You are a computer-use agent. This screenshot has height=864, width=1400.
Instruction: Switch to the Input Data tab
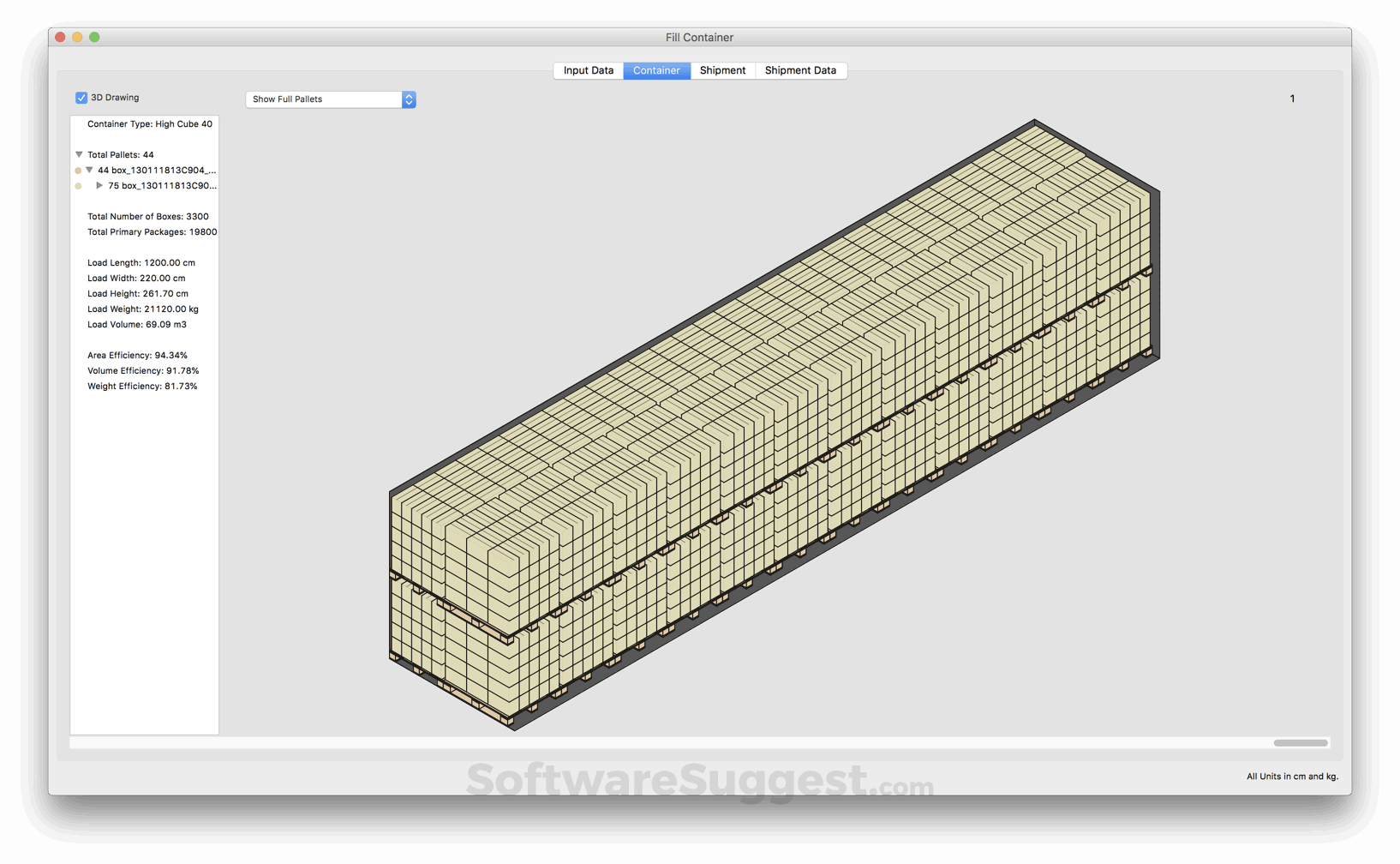coord(587,70)
